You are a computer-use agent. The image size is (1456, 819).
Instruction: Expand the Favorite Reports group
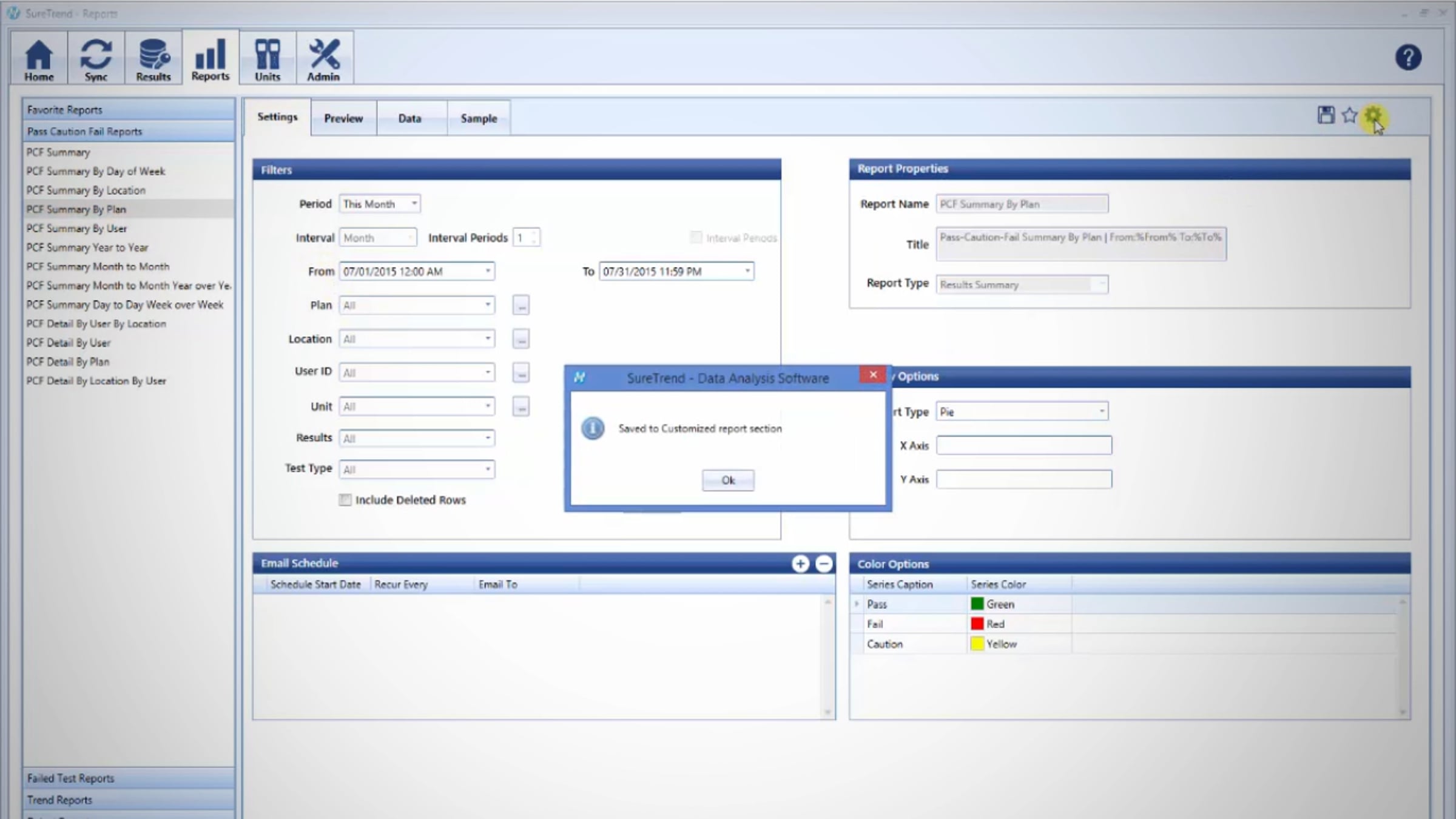129,110
